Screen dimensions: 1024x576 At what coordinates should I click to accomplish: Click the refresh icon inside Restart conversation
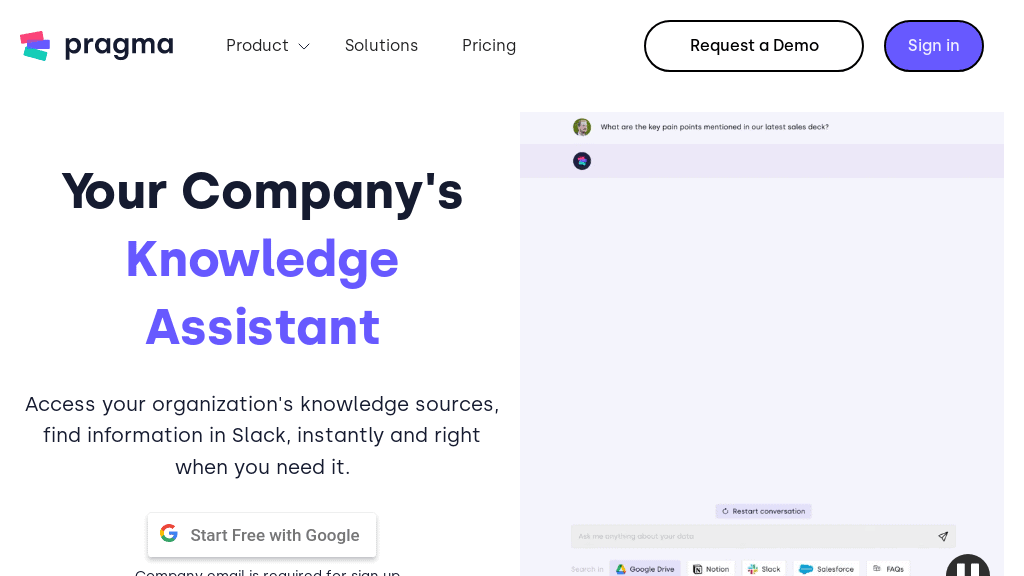(724, 511)
